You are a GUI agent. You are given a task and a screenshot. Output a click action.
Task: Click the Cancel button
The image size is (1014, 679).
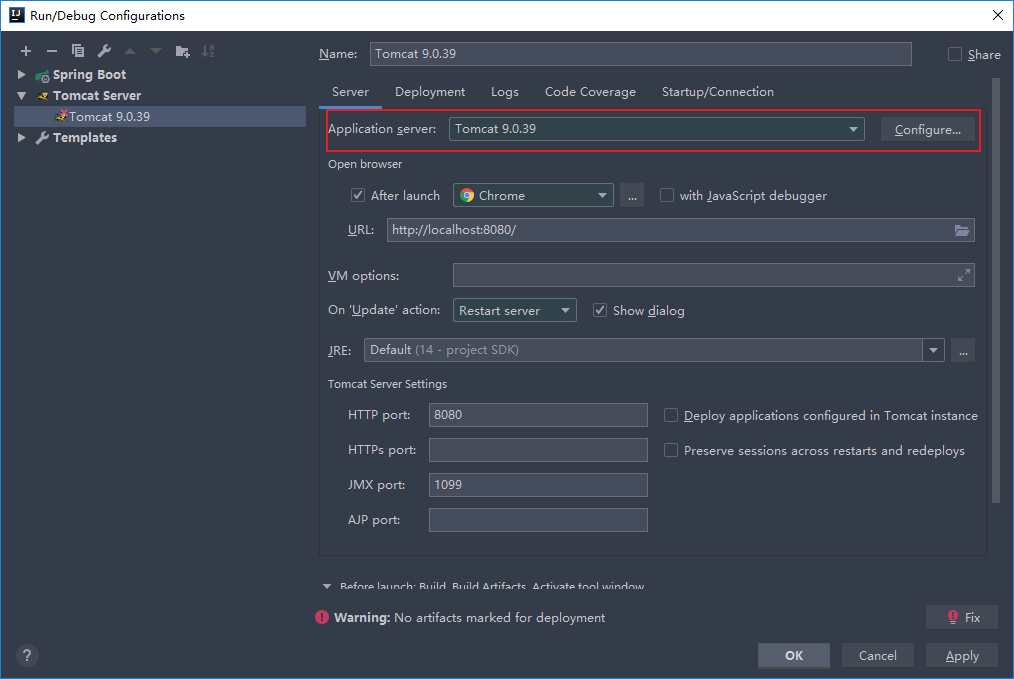(x=878, y=656)
